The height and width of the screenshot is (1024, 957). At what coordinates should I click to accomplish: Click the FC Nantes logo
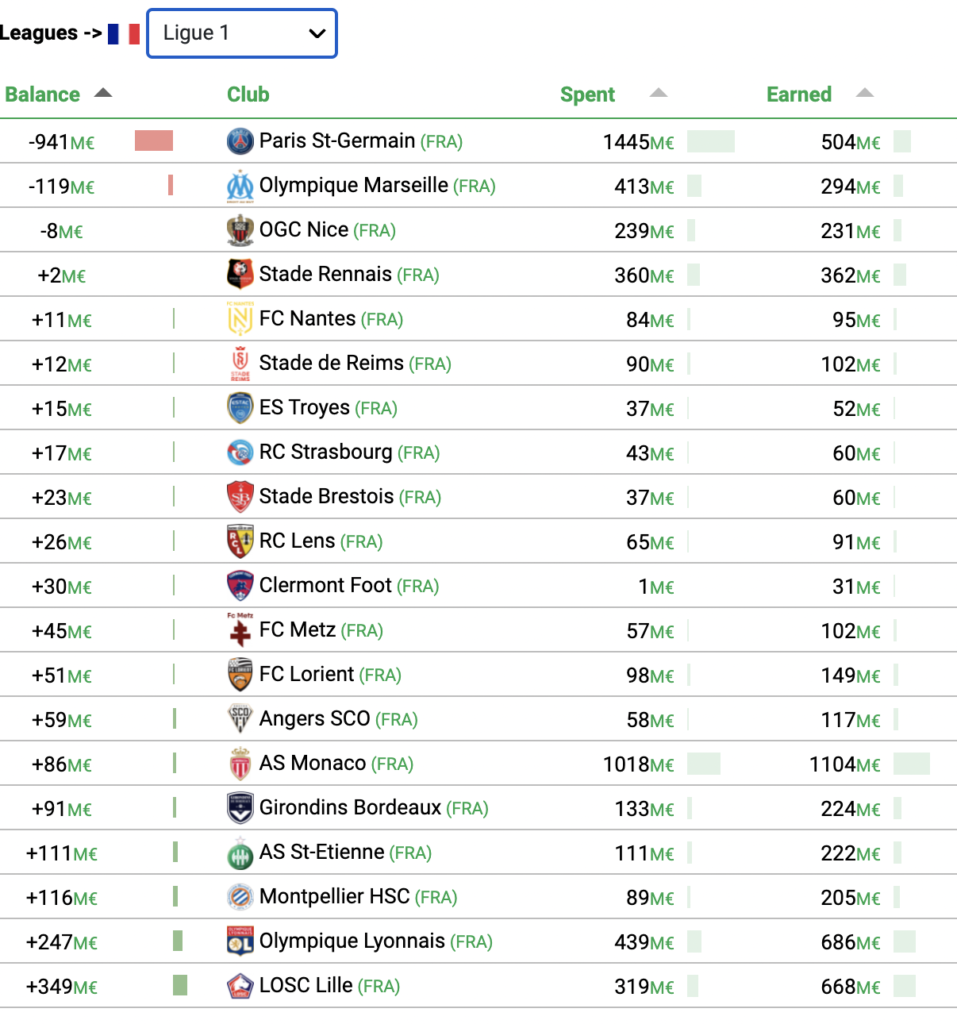(x=240, y=319)
